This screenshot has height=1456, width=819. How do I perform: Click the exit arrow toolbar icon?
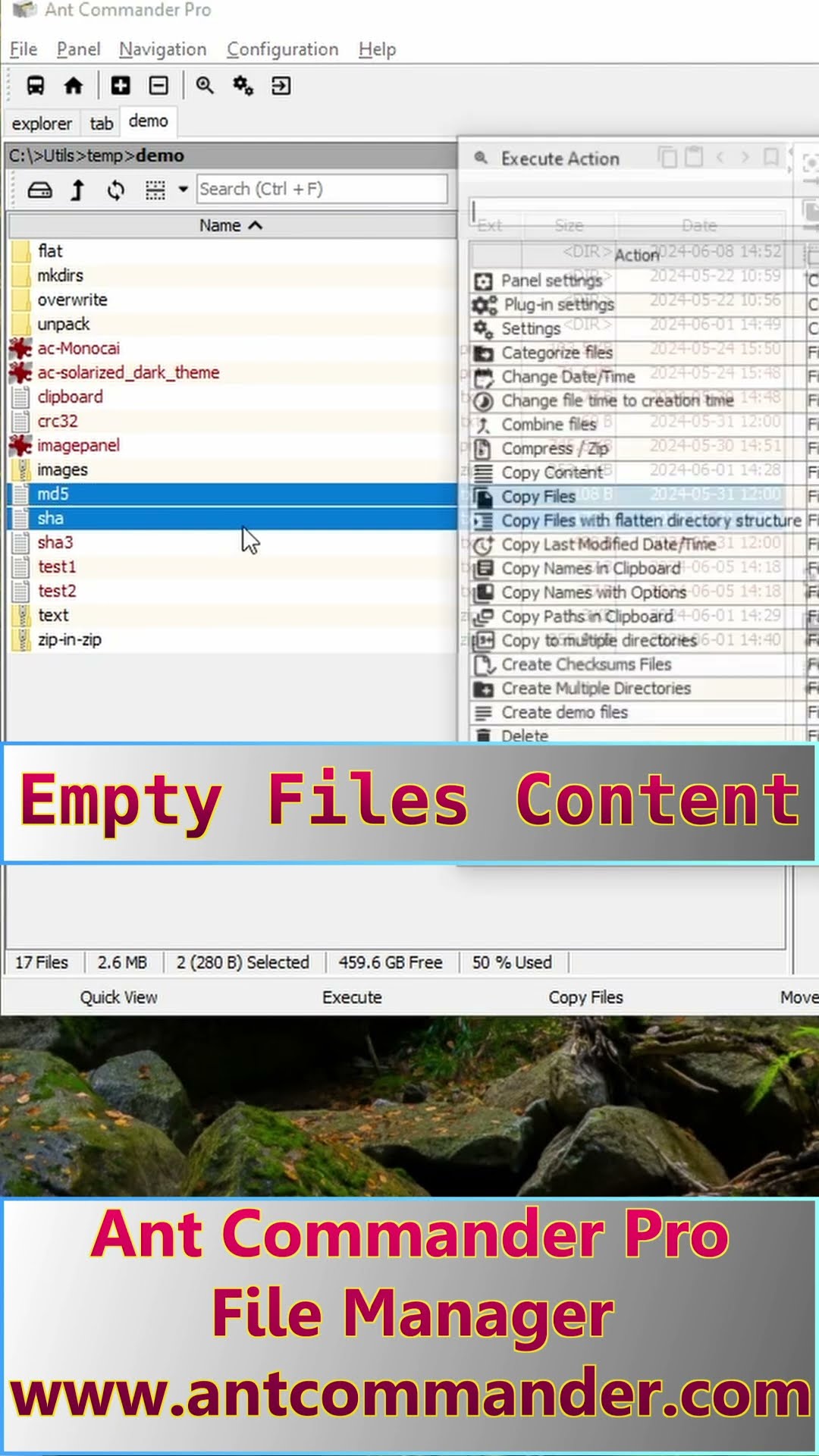(x=281, y=86)
